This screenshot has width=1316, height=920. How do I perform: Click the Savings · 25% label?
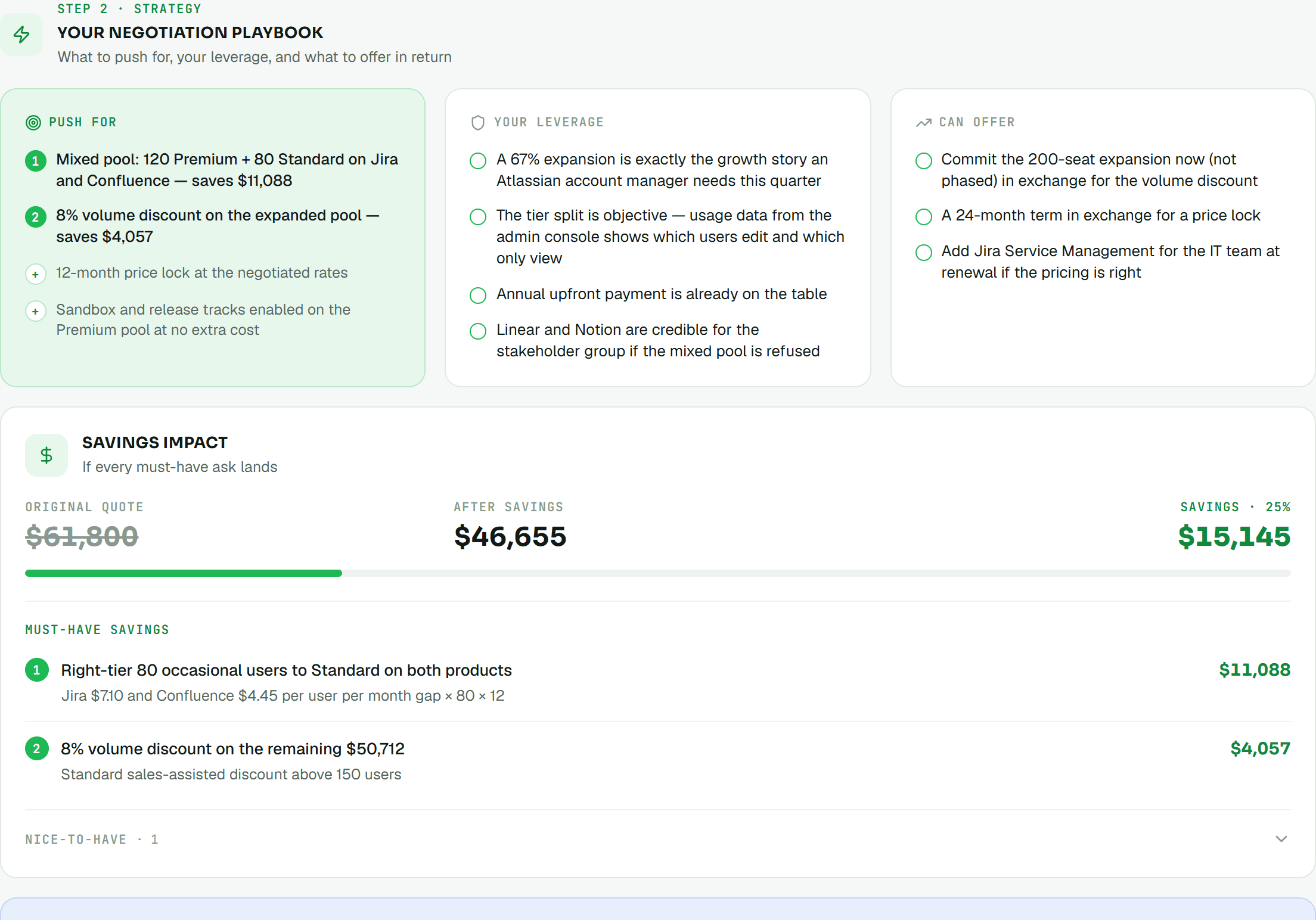tap(1236, 507)
